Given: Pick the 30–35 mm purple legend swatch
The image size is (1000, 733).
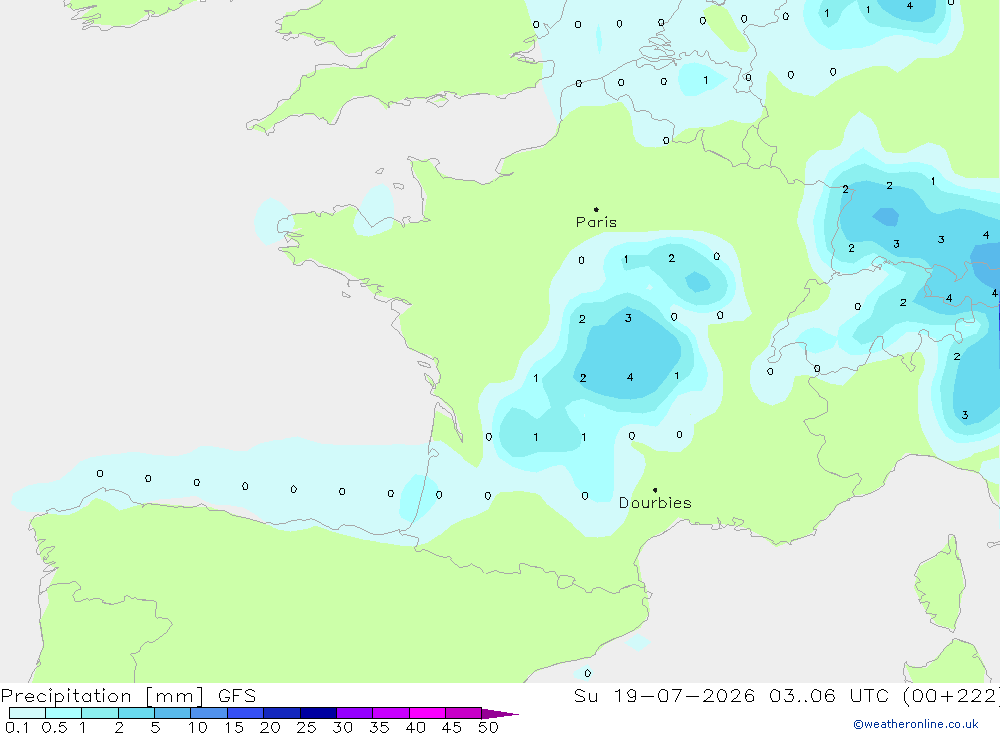Looking at the screenshot, I should (x=355, y=713).
